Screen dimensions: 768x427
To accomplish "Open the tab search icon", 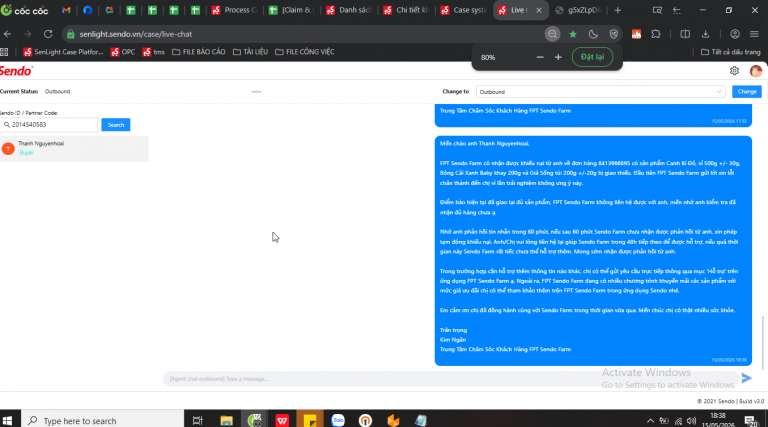I will tap(657, 10).
